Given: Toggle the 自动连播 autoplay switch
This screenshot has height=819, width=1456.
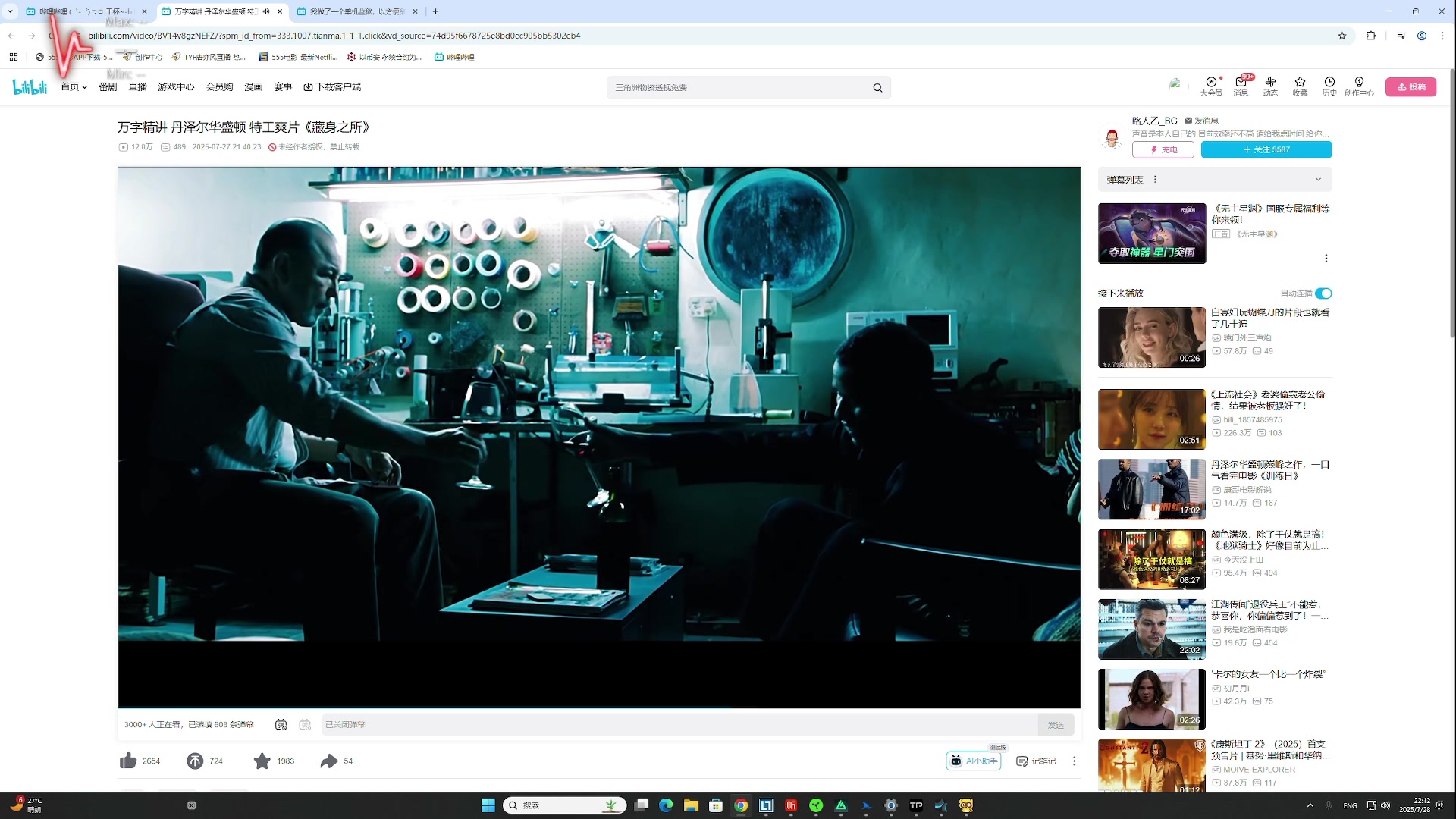Looking at the screenshot, I should pos(1323,293).
